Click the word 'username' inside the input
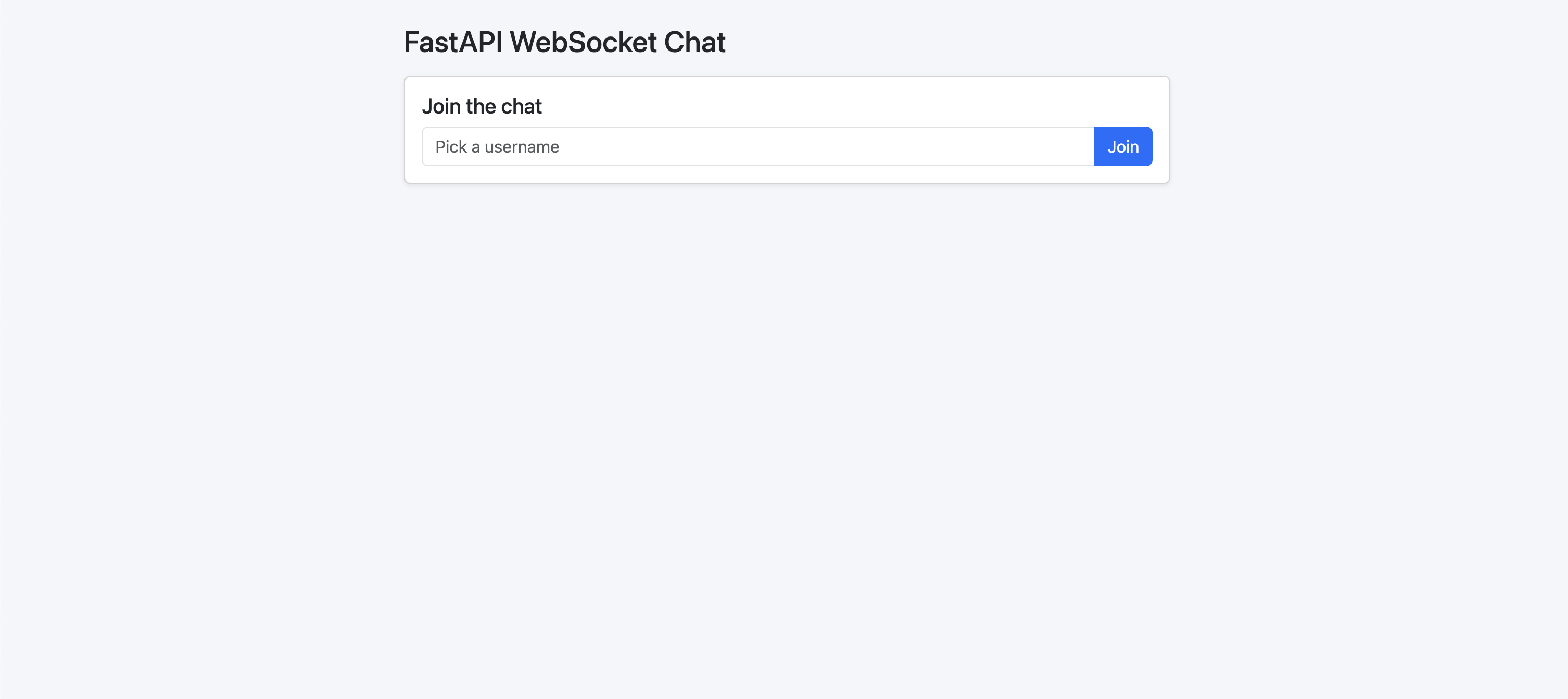 (522, 147)
